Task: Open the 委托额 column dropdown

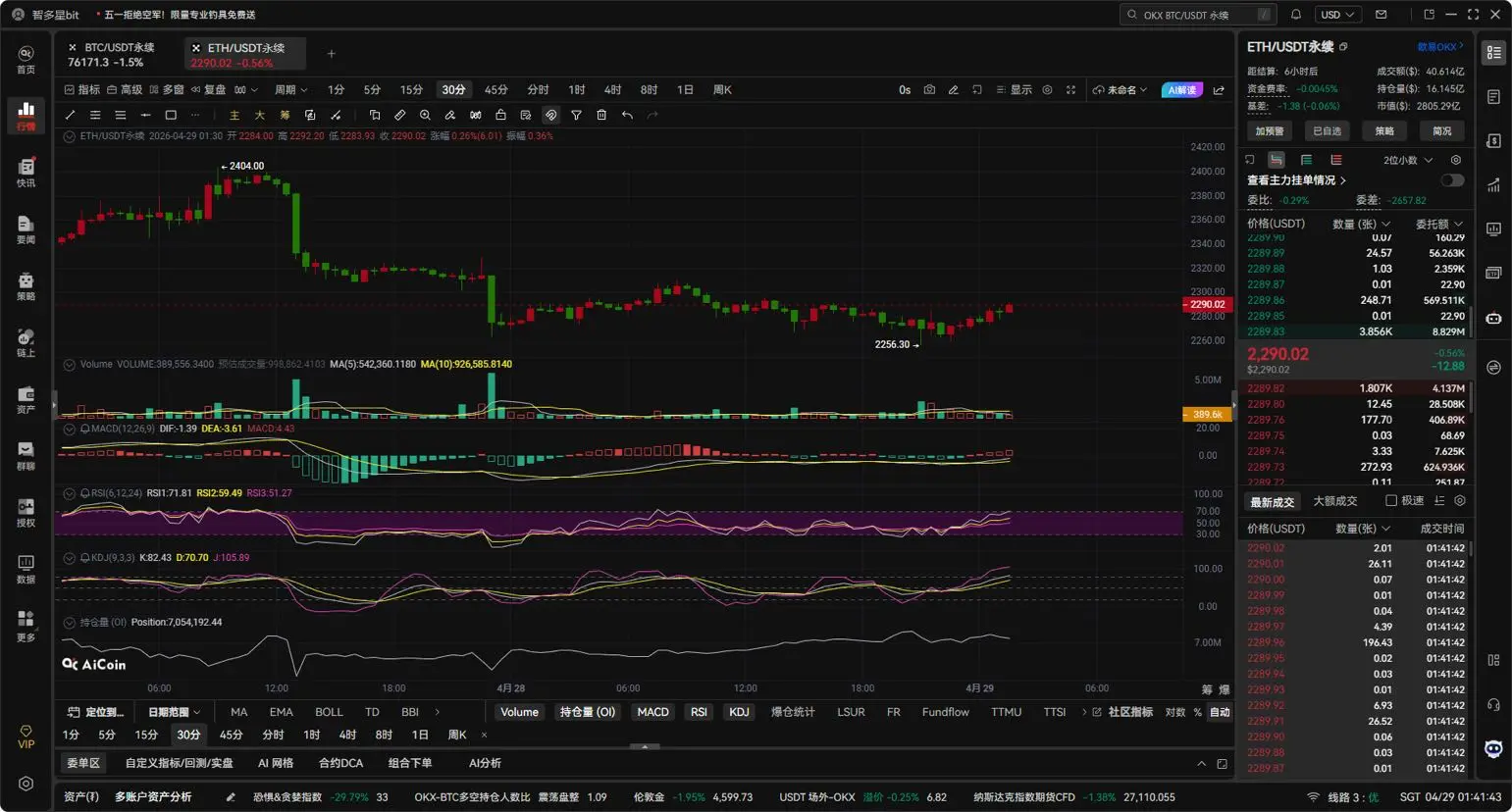Action: 1439,224
